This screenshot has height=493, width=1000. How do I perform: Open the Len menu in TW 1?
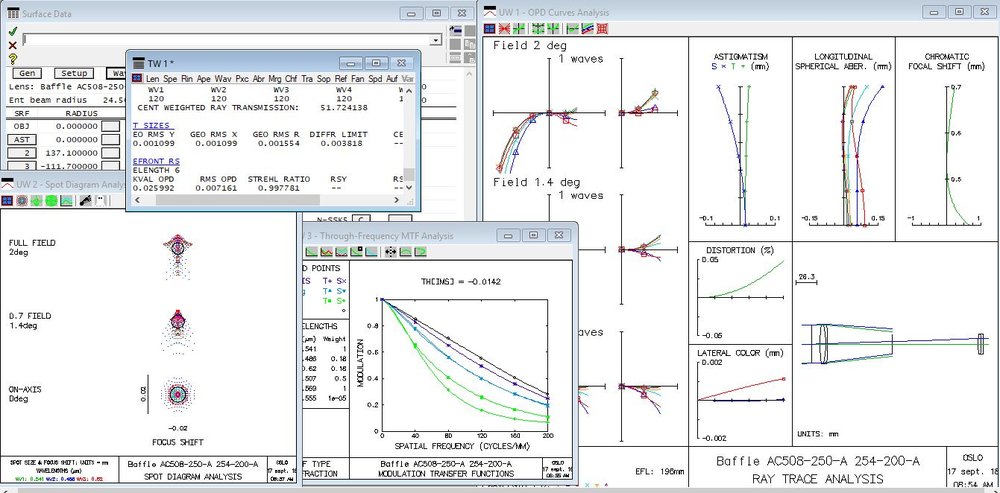pyautogui.click(x=152, y=78)
